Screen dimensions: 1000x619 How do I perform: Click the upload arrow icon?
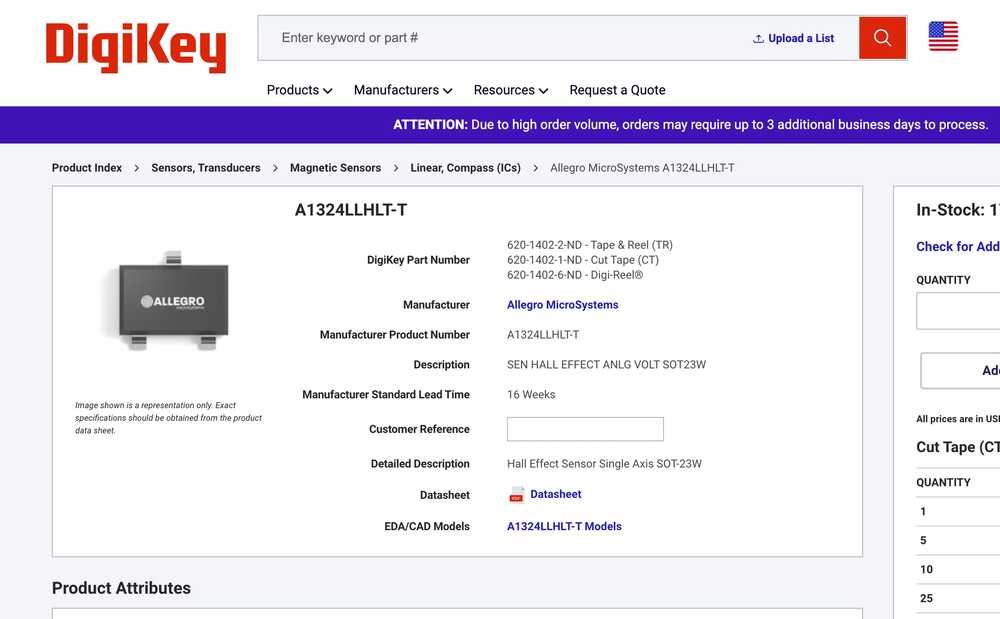pyautogui.click(x=758, y=39)
